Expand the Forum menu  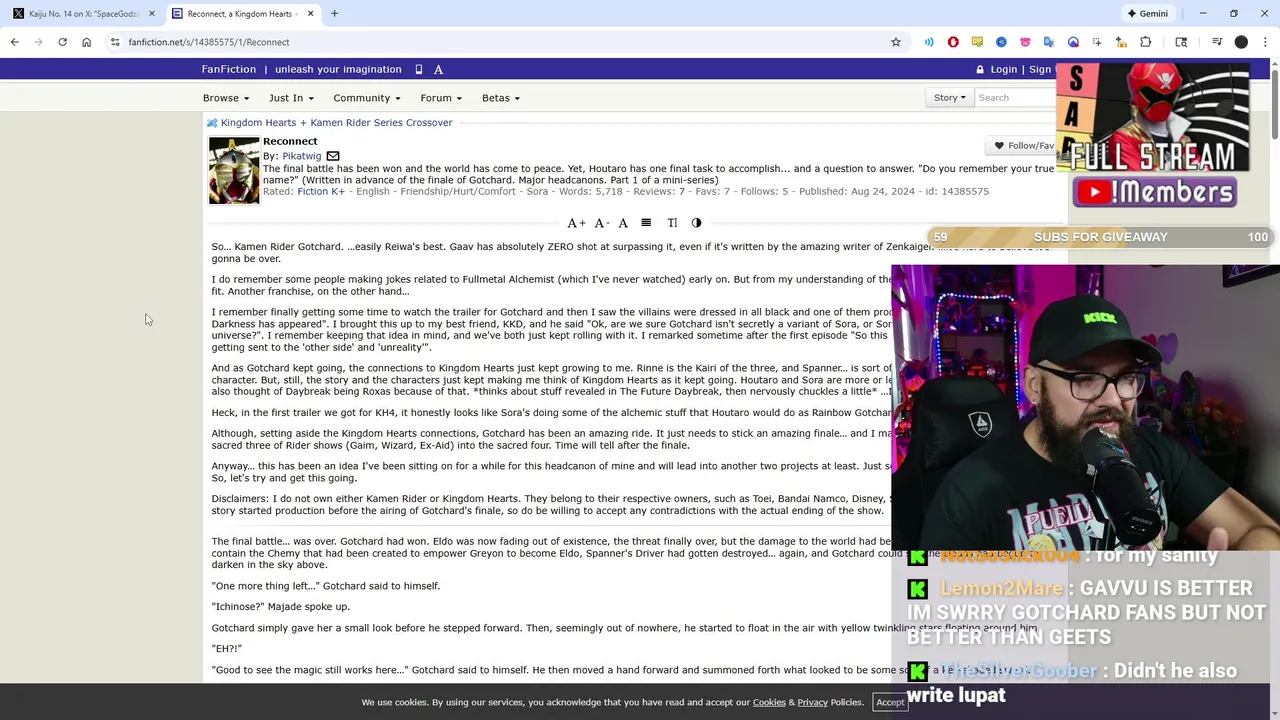pyautogui.click(x=441, y=98)
